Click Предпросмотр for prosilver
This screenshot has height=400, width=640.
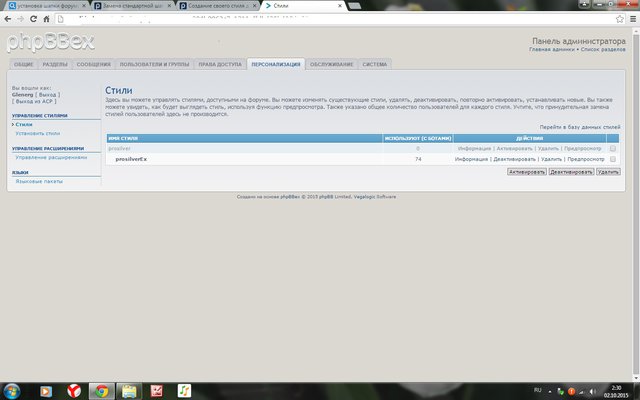click(583, 149)
